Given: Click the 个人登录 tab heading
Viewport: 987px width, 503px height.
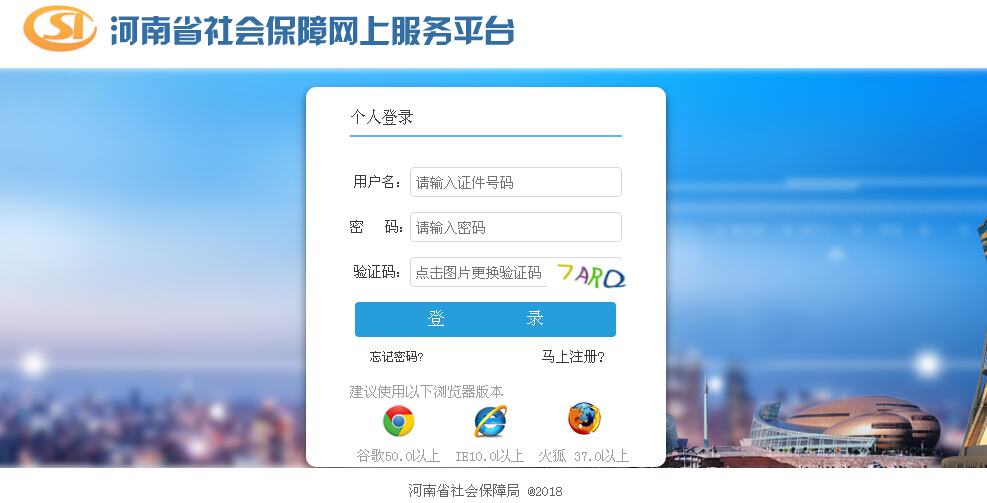Looking at the screenshot, I should pyautogui.click(x=381, y=117).
